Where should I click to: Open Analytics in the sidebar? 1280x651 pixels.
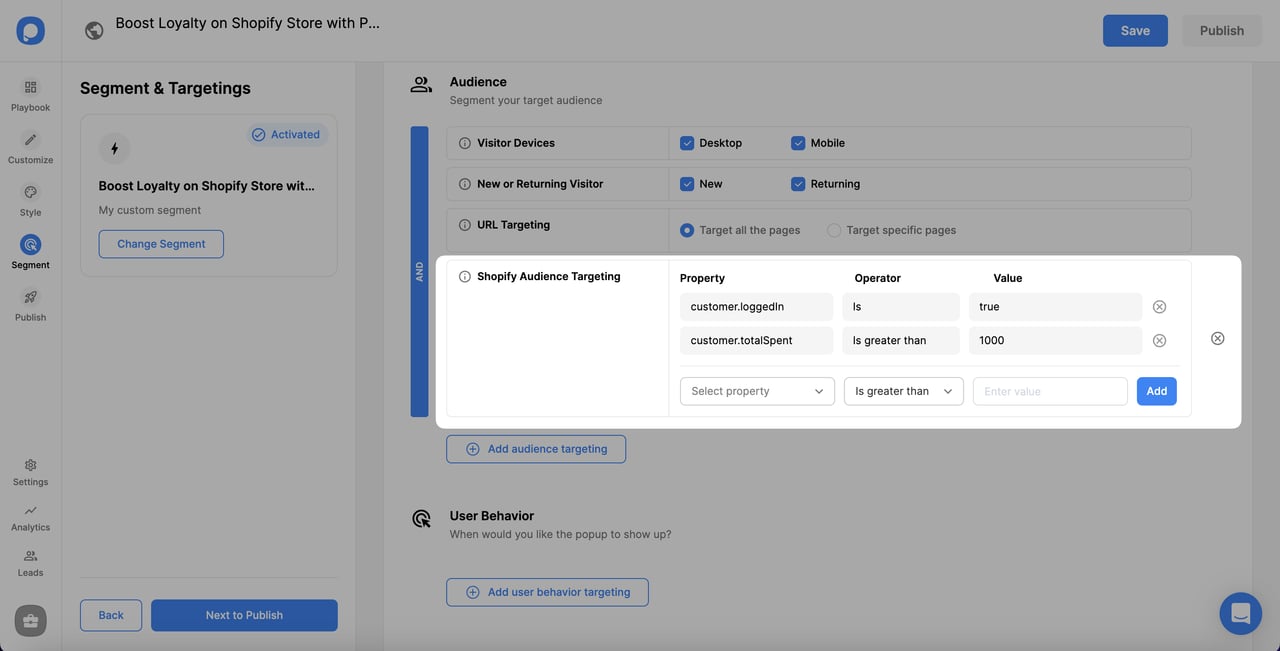pyautogui.click(x=30, y=517)
